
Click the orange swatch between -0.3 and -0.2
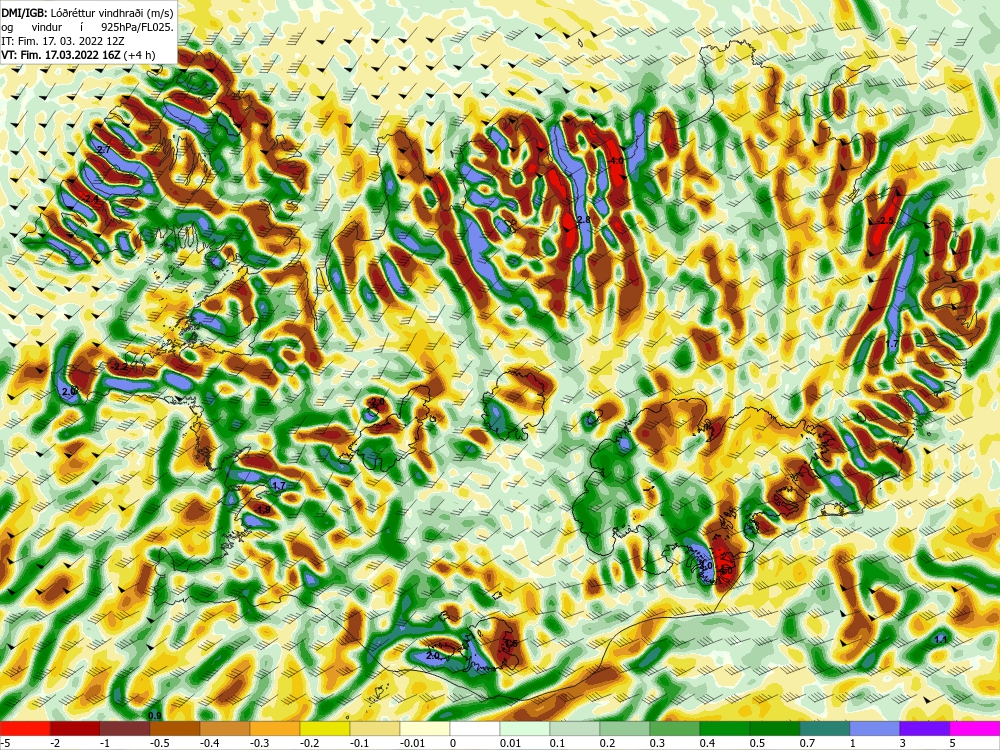pyautogui.click(x=275, y=728)
